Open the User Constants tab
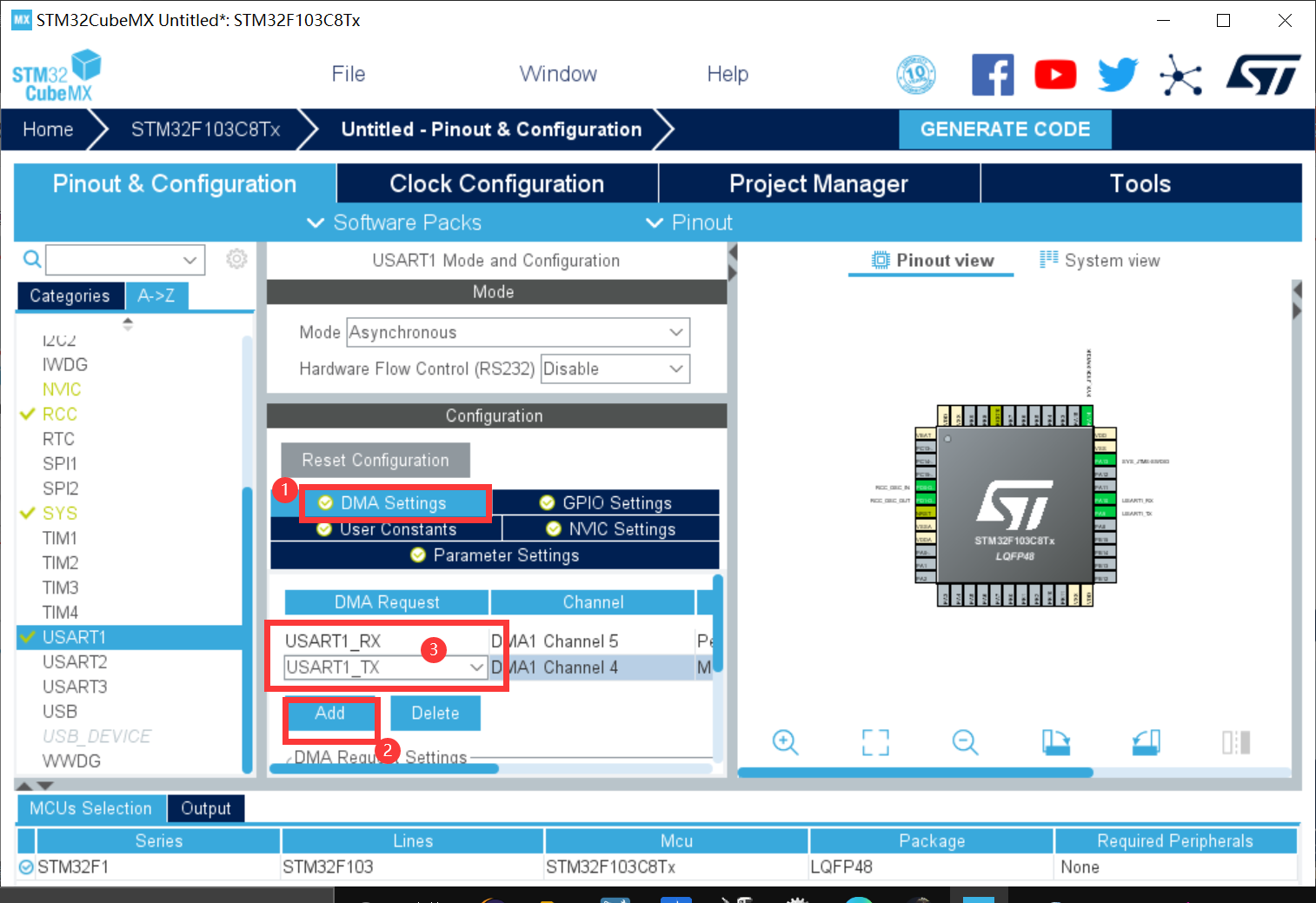Screen dimensions: 1316x903 point(386,529)
